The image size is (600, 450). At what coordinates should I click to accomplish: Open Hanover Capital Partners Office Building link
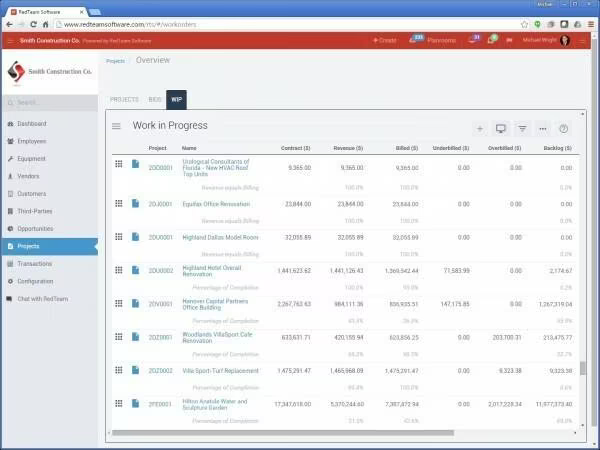215,305
